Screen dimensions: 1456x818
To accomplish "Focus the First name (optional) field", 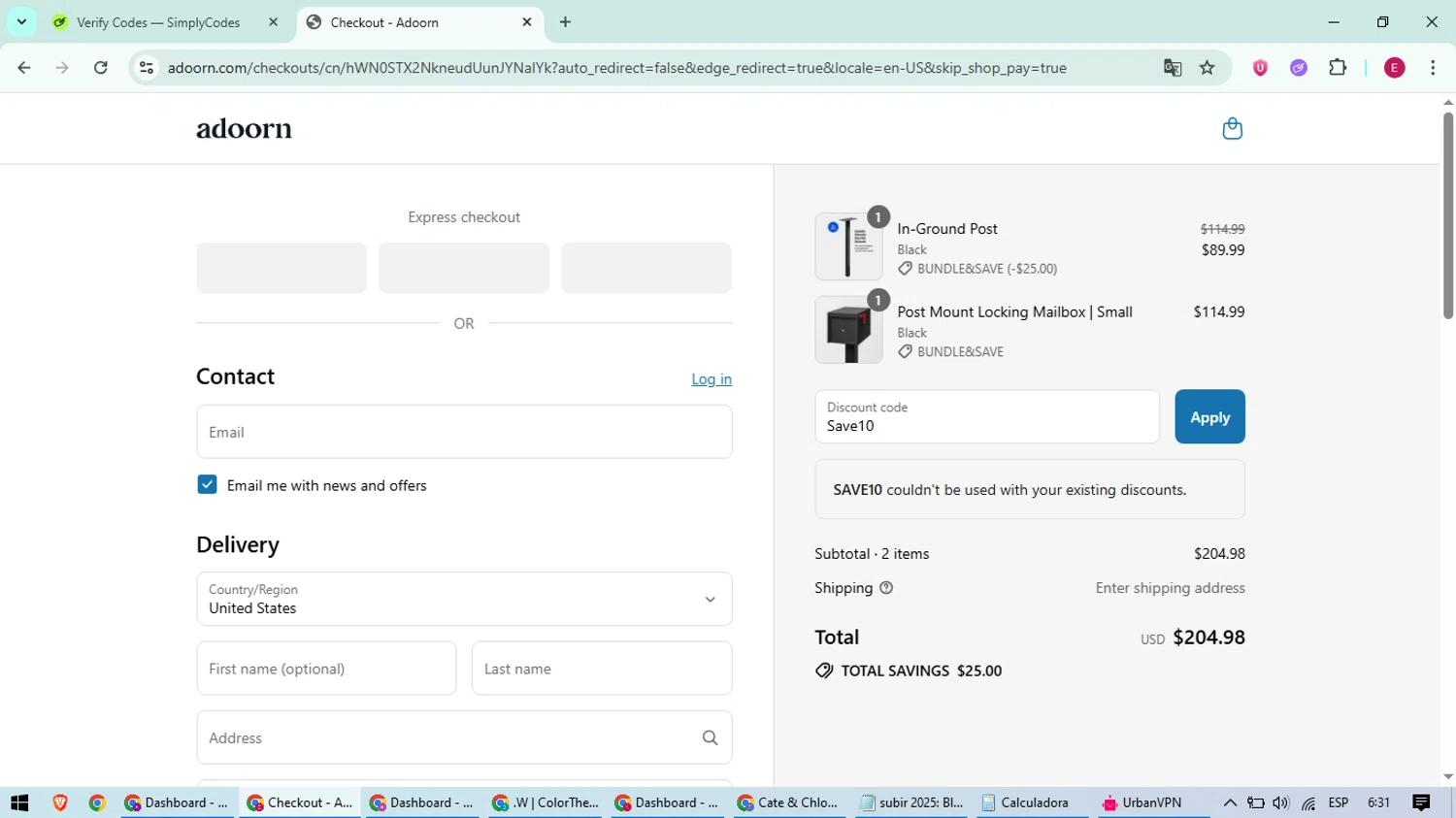I will [x=326, y=669].
